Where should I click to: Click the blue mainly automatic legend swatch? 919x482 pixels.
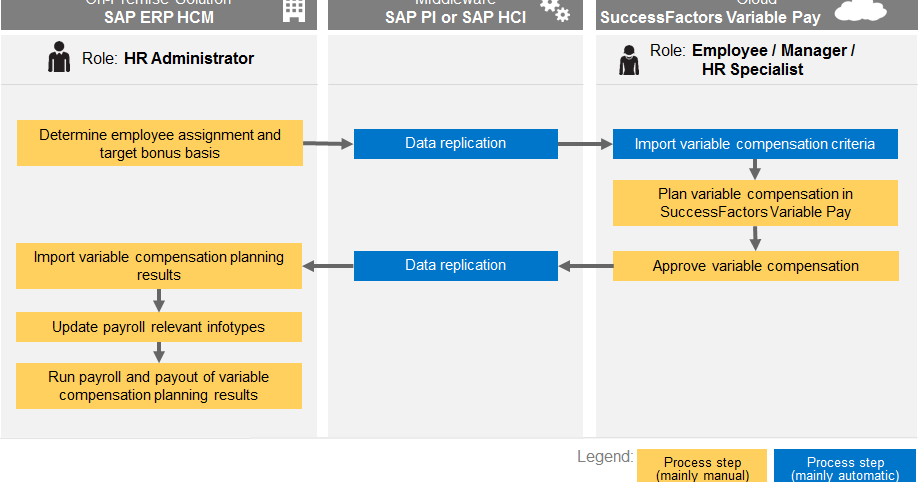(x=845, y=466)
